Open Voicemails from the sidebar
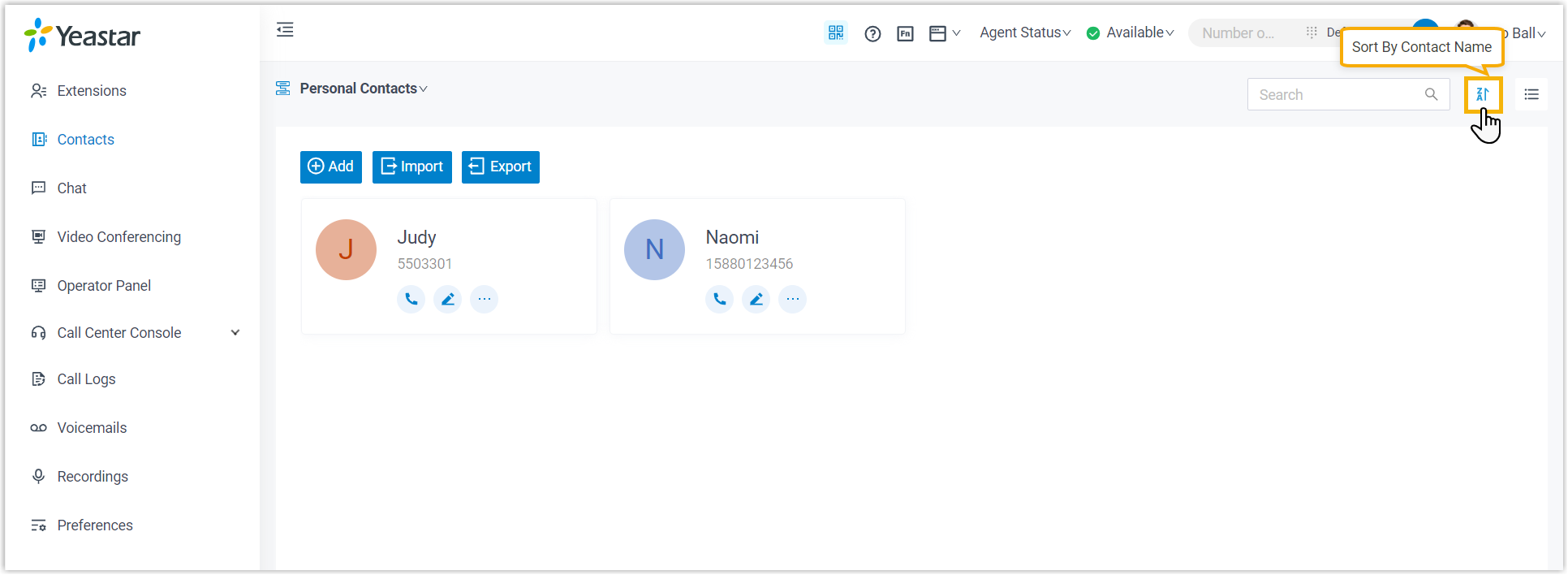The width and height of the screenshot is (1568, 575). [x=92, y=428]
